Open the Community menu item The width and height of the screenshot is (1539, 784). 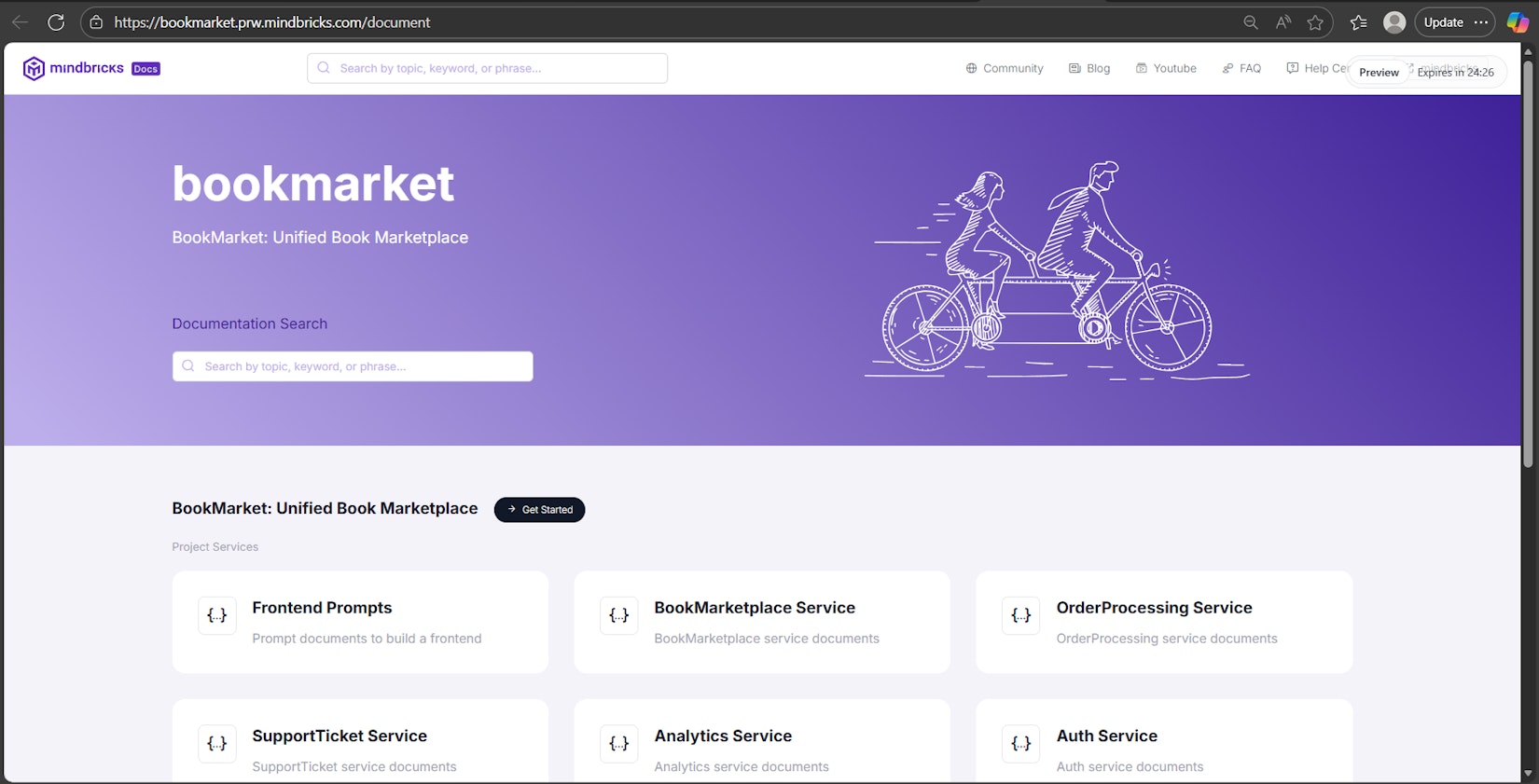1005,68
